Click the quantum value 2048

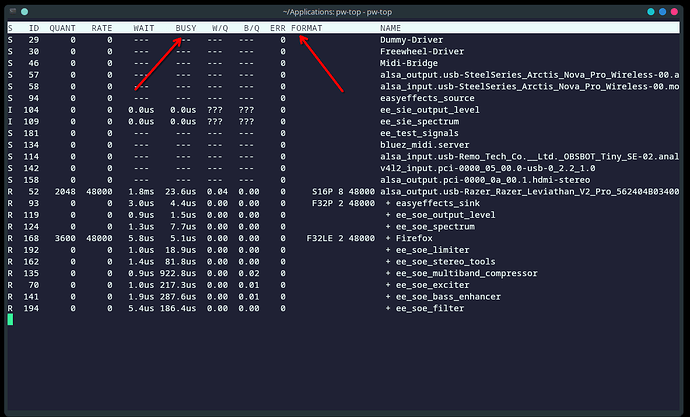(65, 192)
